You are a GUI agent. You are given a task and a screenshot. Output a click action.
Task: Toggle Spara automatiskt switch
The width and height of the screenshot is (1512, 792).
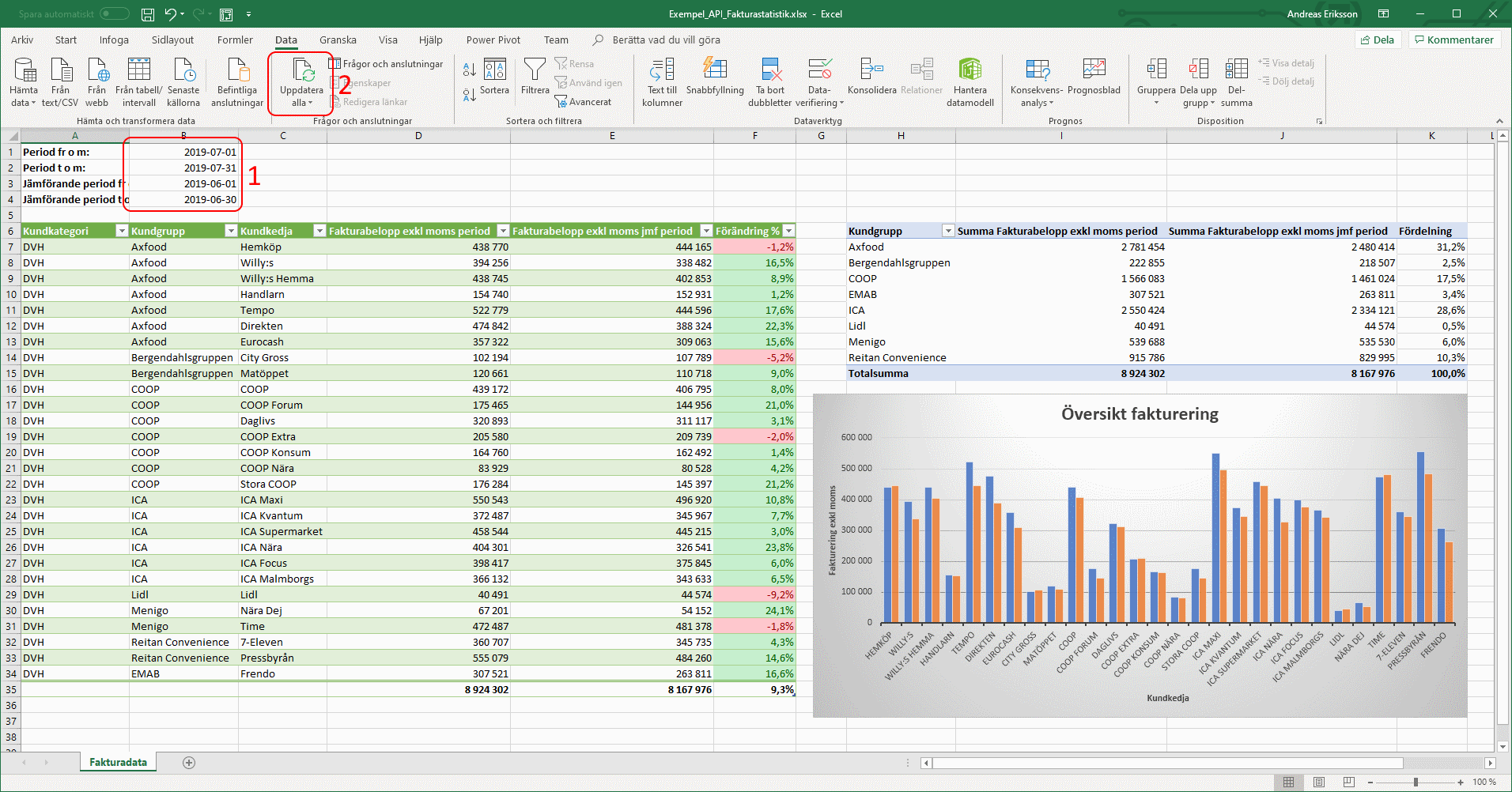point(115,13)
